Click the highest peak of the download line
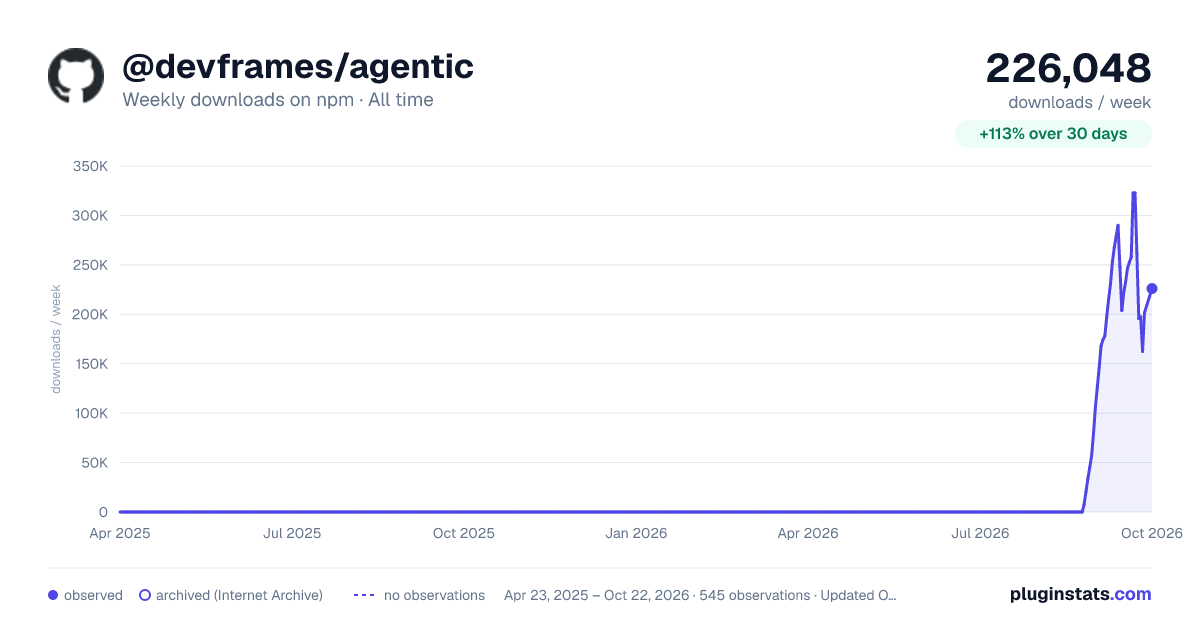 click(1134, 193)
